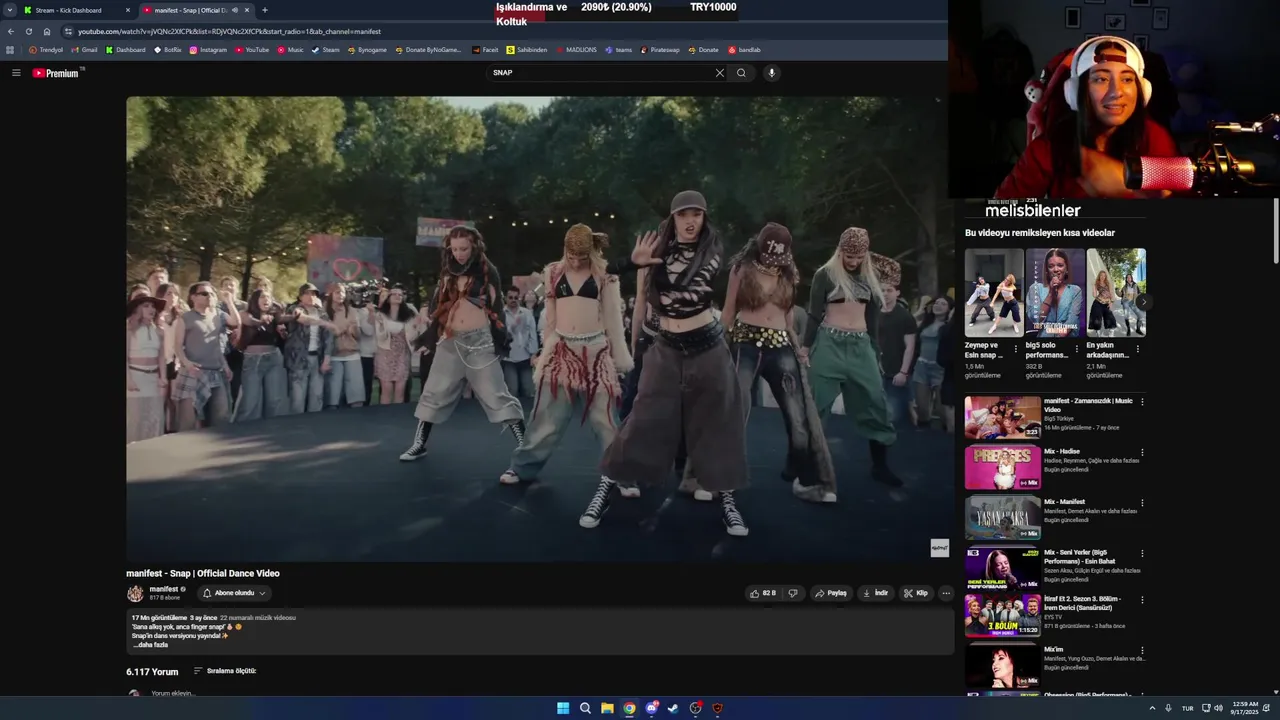Switch to Stream - Kick Dashboard tab
This screenshot has height=720, width=1280.
78,10
